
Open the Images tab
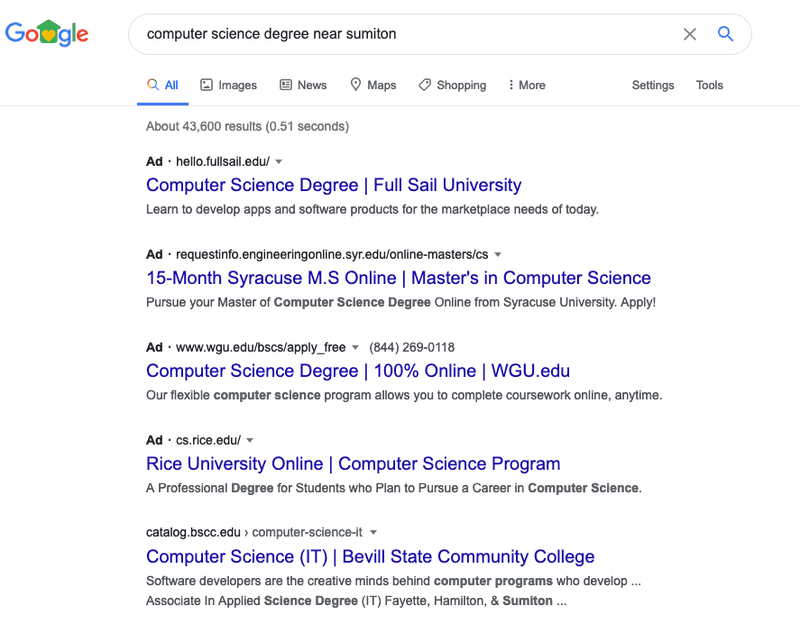[x=228, y=85]
